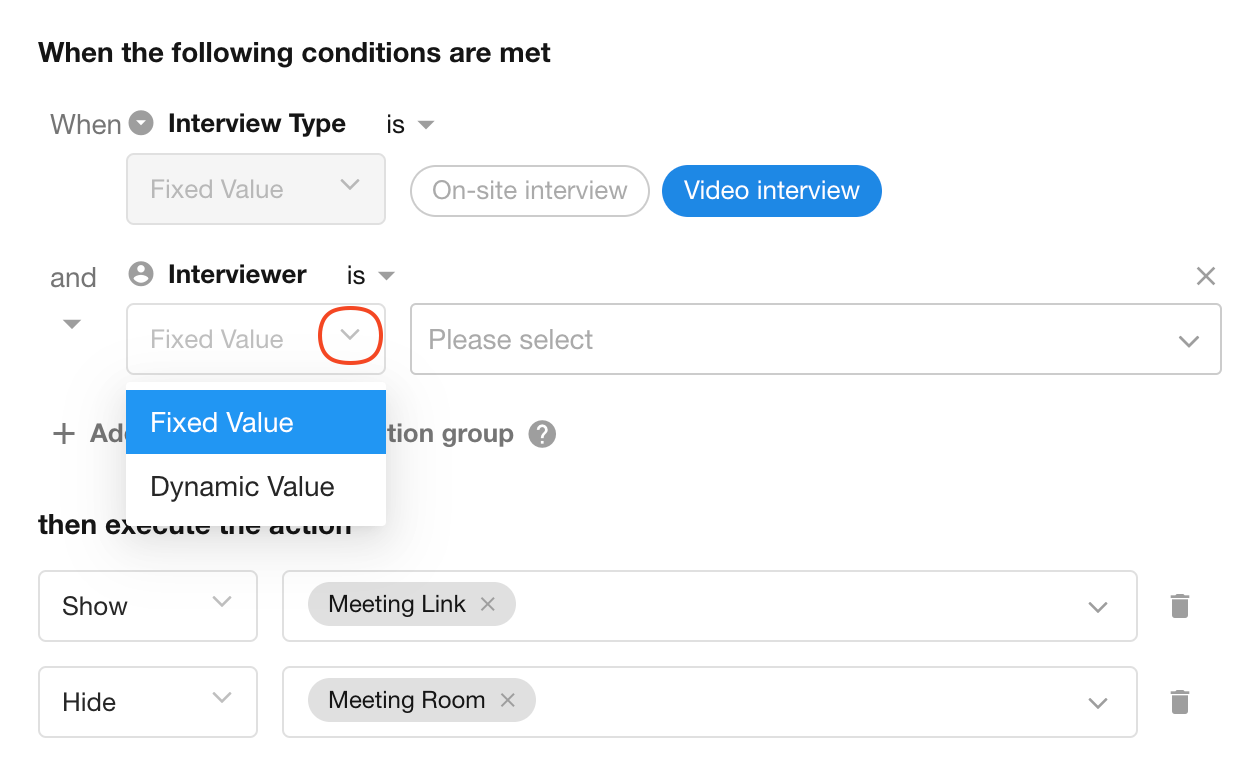Image resolution: width=1246 pixels, height=776 pixels.
Task: Click the condition group help question mark
Action: [542, 434]
